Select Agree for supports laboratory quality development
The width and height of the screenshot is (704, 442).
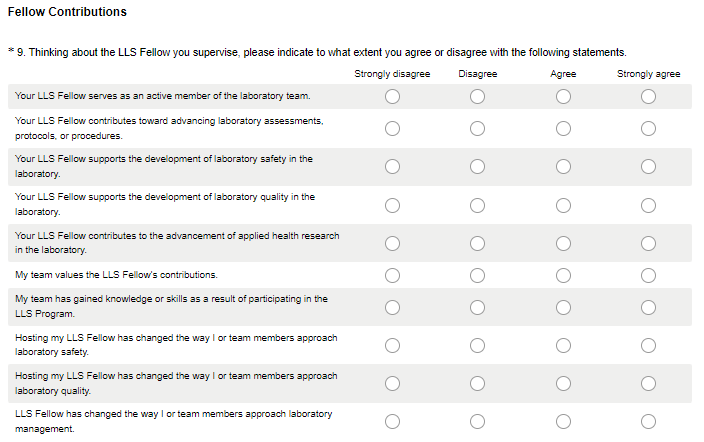(x=563, y=205)
